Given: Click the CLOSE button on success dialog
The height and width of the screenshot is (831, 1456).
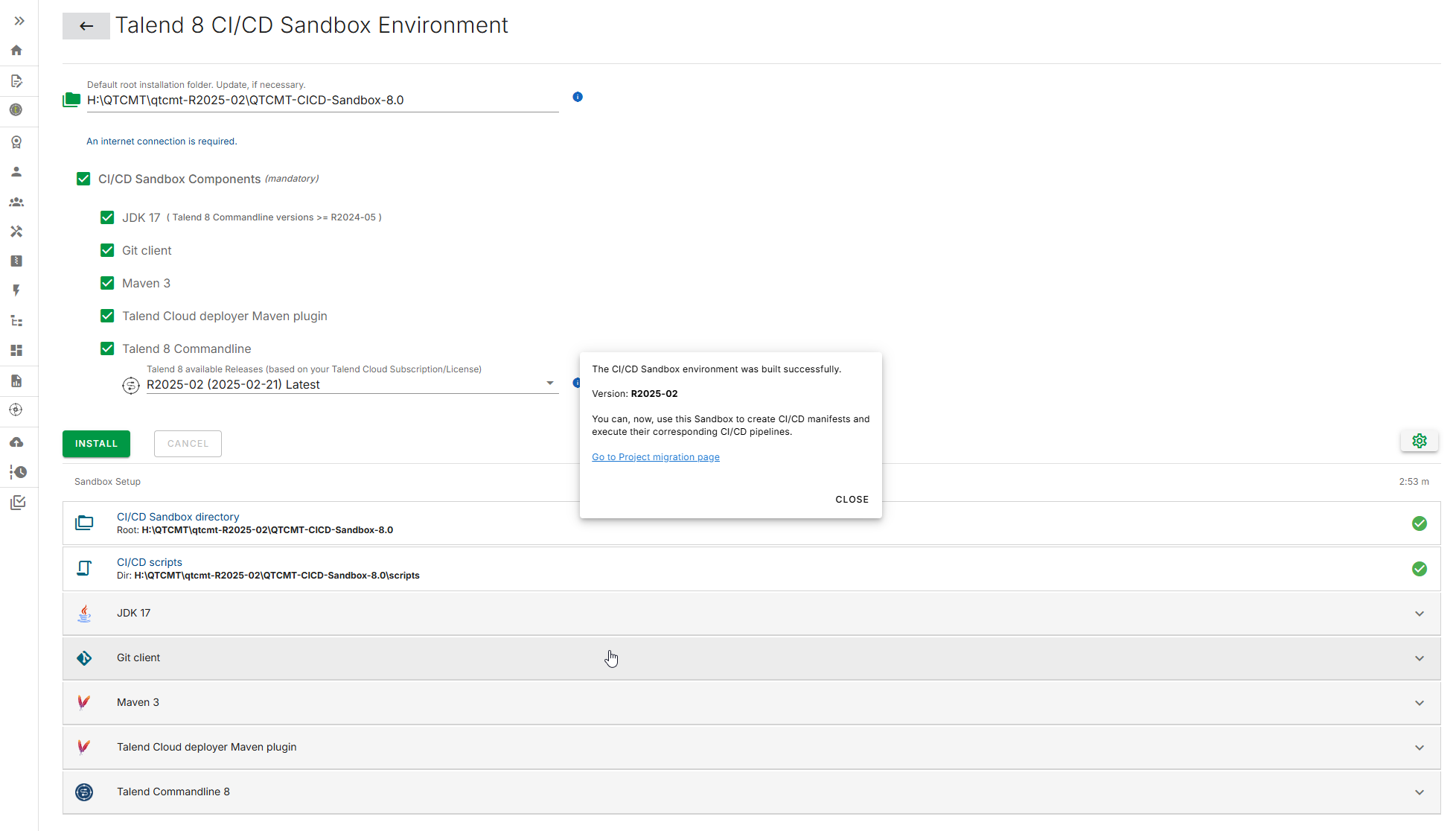Looking at the screenshot, I should 850,499.
